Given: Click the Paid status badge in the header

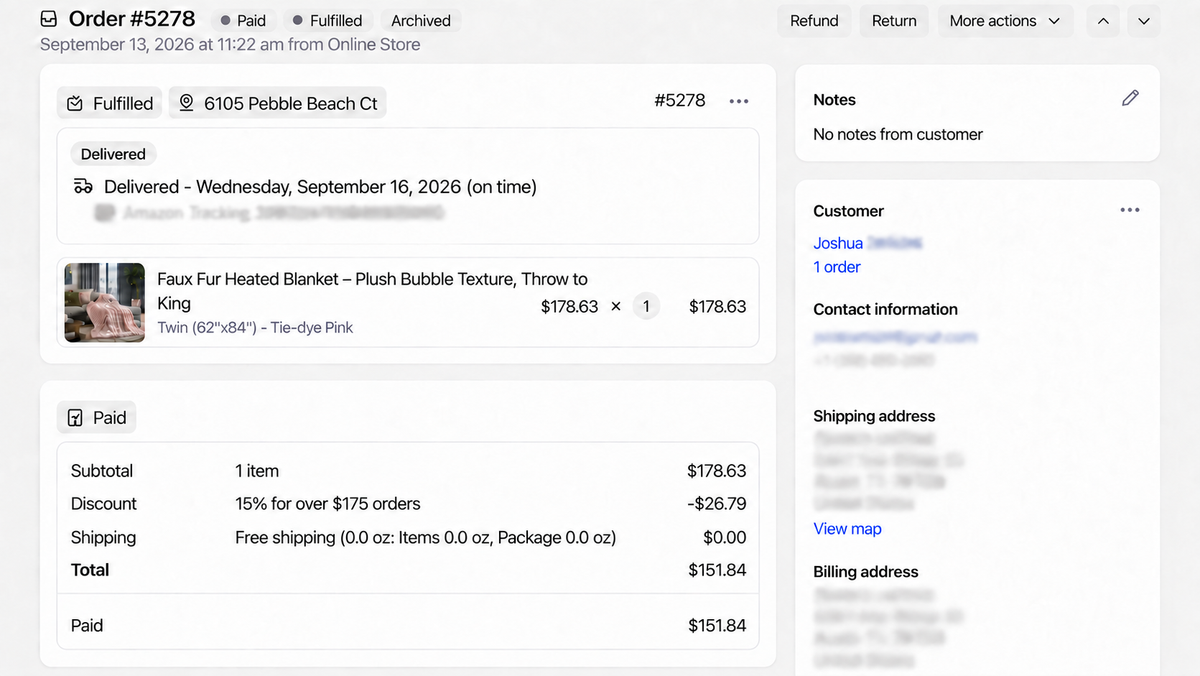Looking at the screenshot, I should 242,20.
